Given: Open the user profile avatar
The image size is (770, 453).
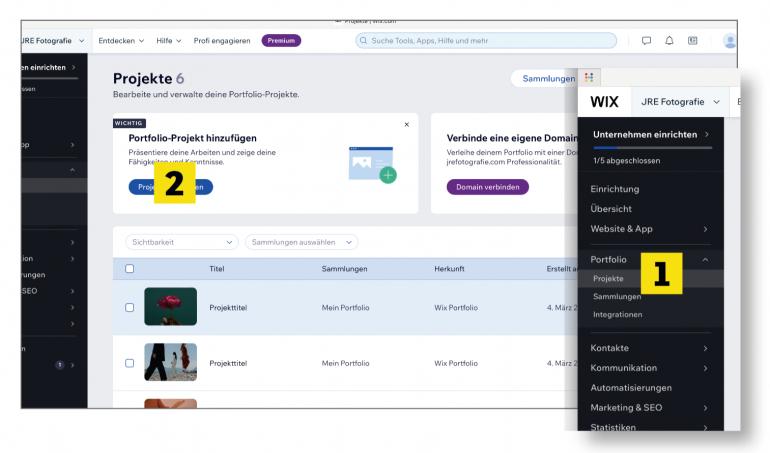Looking at the screenshot, I should [730, 41].
